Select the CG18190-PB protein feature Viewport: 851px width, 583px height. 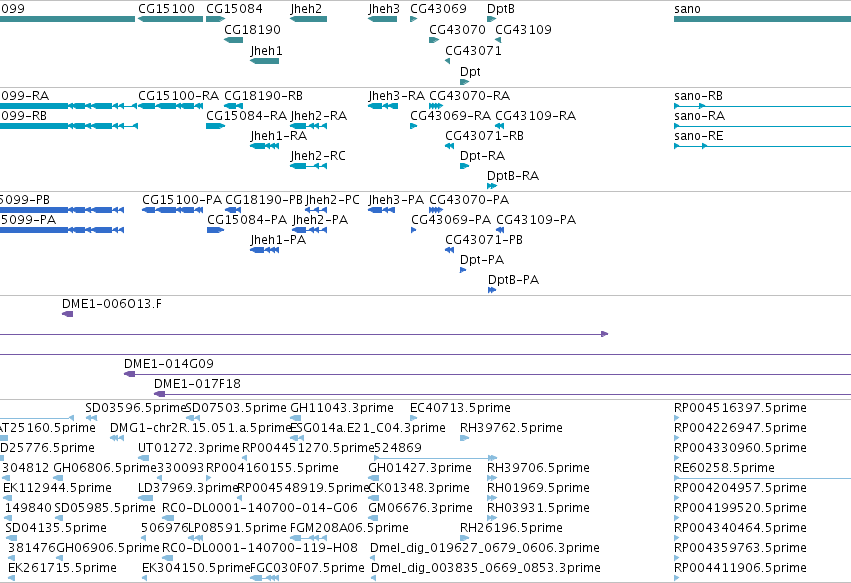(233, 210)
